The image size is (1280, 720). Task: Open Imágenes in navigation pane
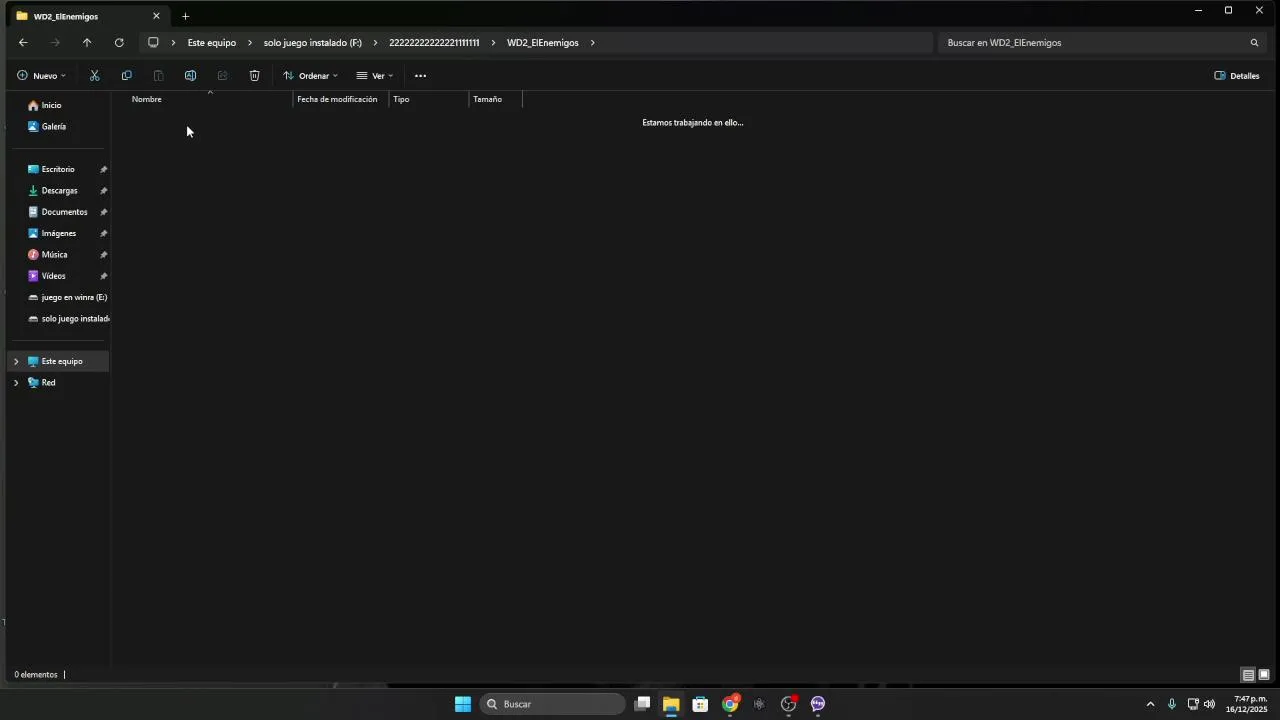(60, 233)
